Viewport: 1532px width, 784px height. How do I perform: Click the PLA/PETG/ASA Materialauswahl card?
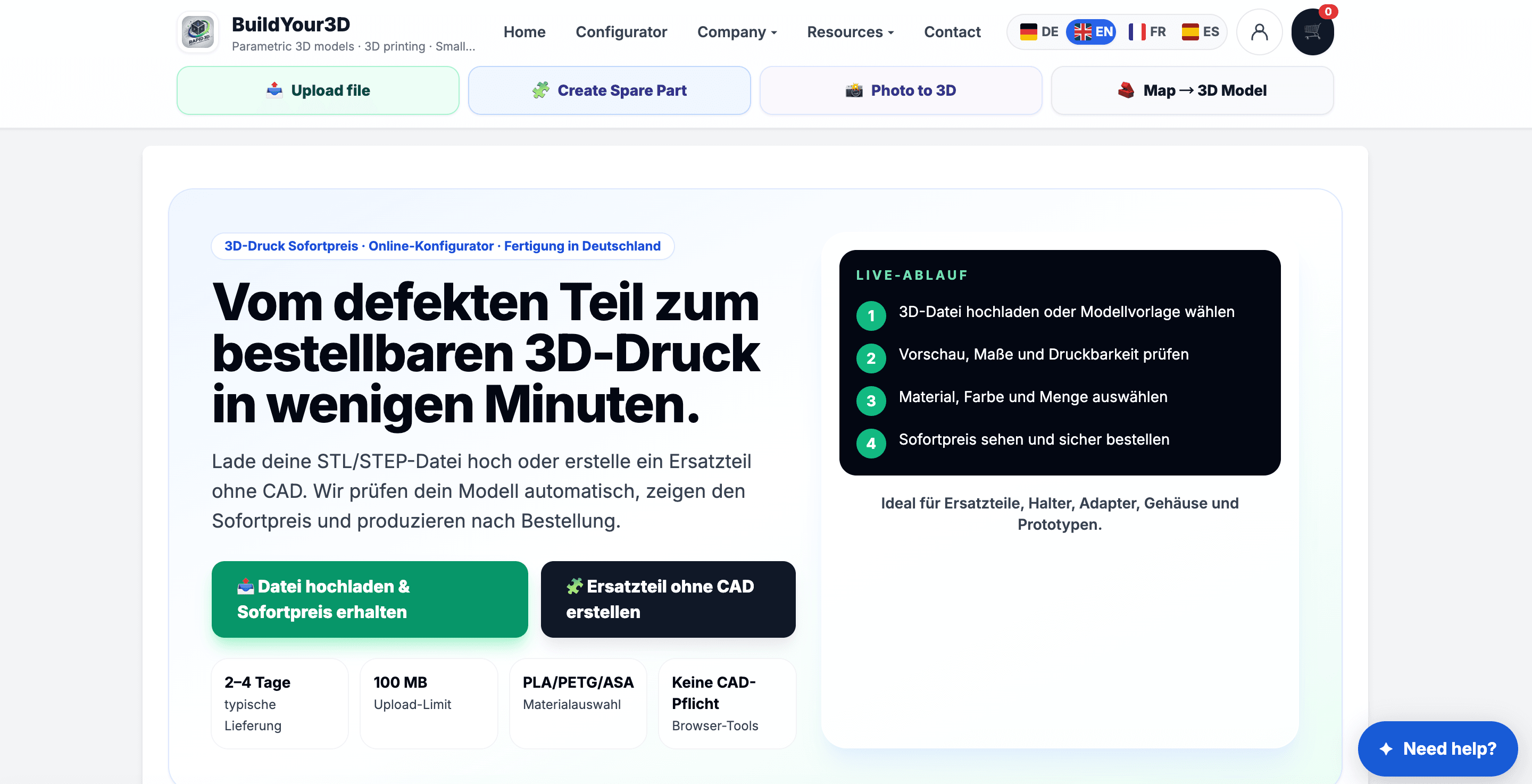578,703
